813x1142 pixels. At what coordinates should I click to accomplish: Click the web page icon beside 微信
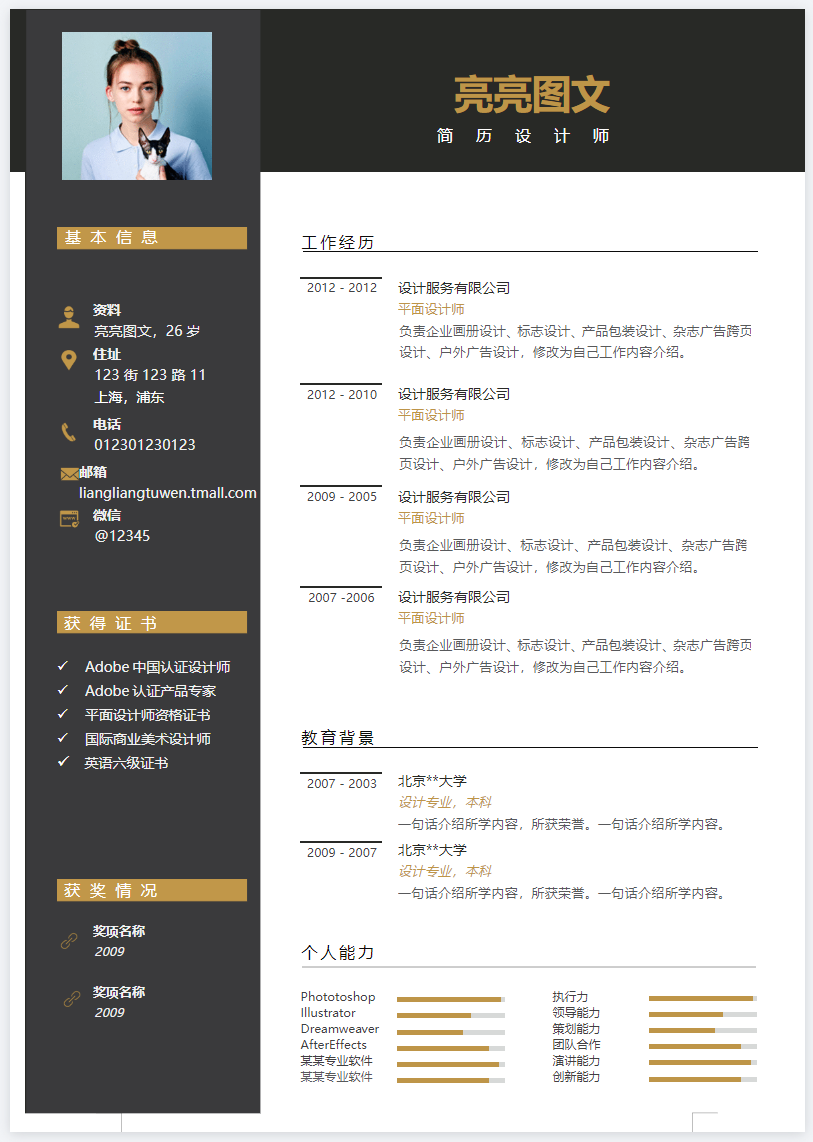(x=69, y=519)
